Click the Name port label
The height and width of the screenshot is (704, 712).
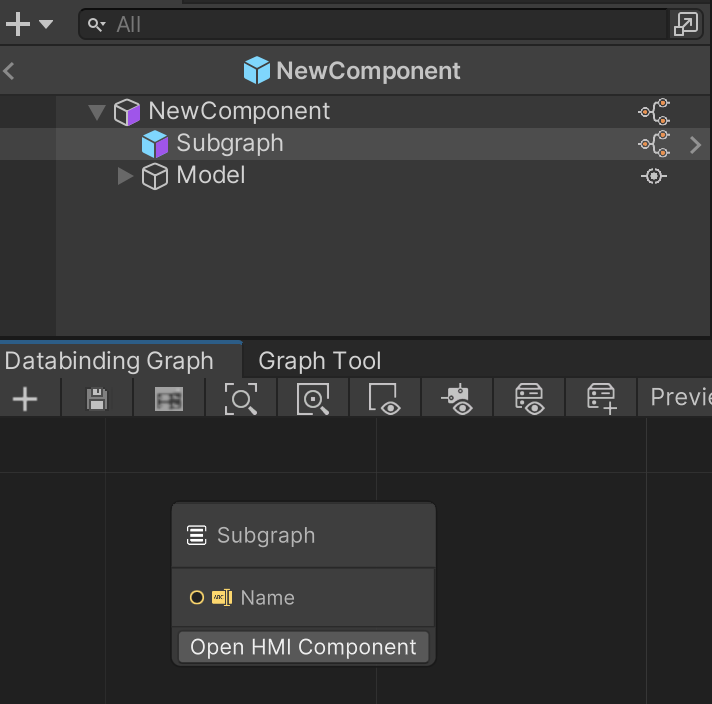coord(267,598)
